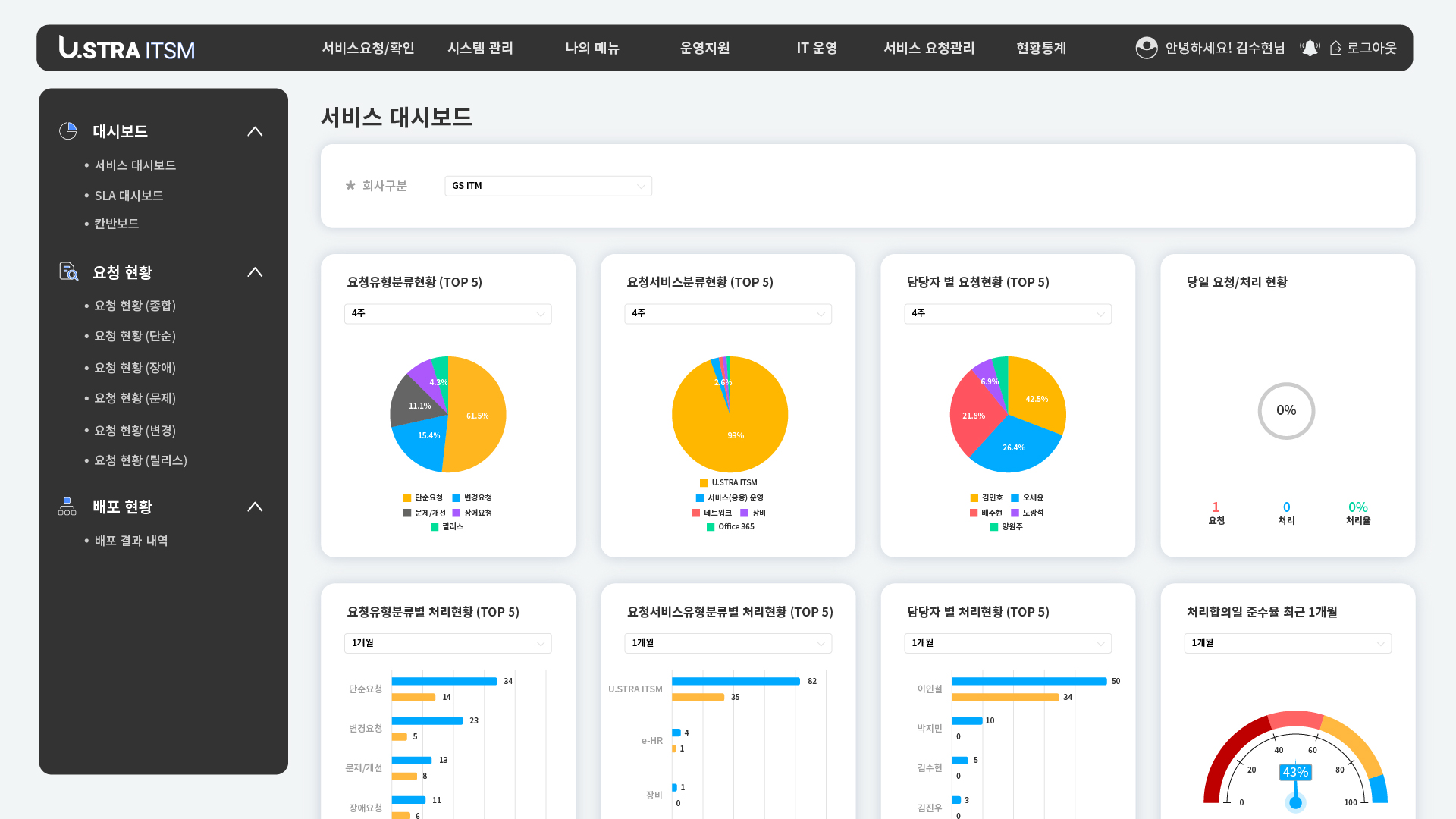Click the 43% gauge indicator
This screenshot has height=819, width=1456.
coord(1294,772)
